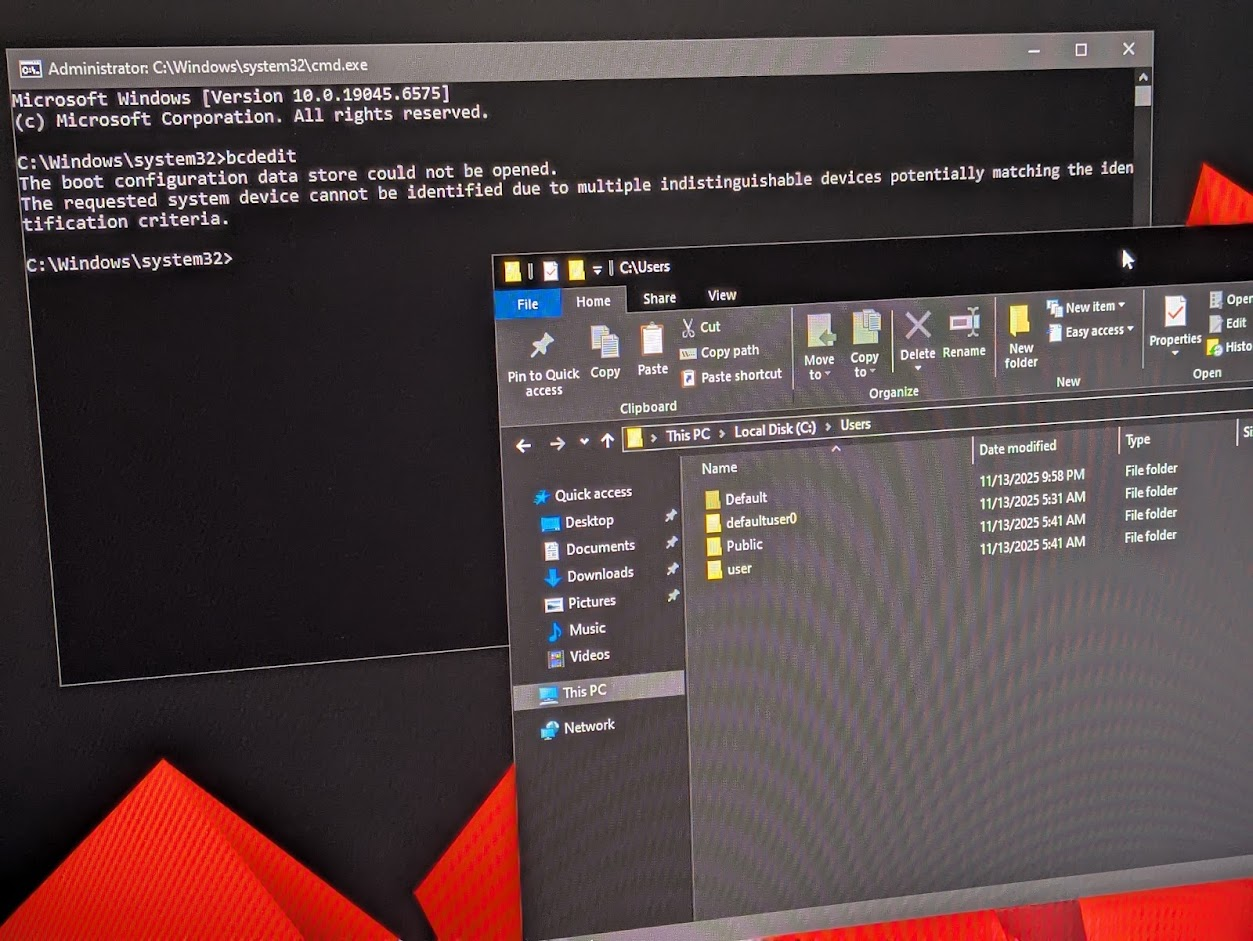Image resolution: width=1253 pixels, height=941 pixels.
Task: Select Videos in navigation pane
Action: tap(590, 656)
